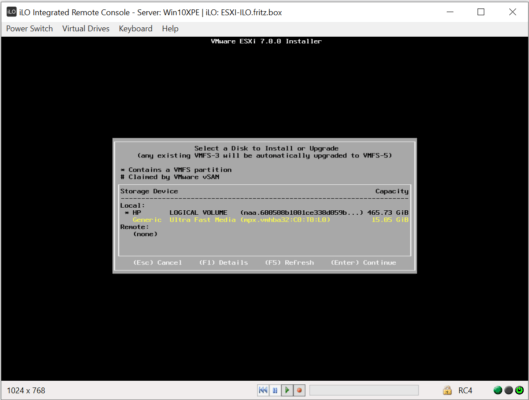Click the iLO logo in title bar
The image size is (529, 400).
click(11, 12)
